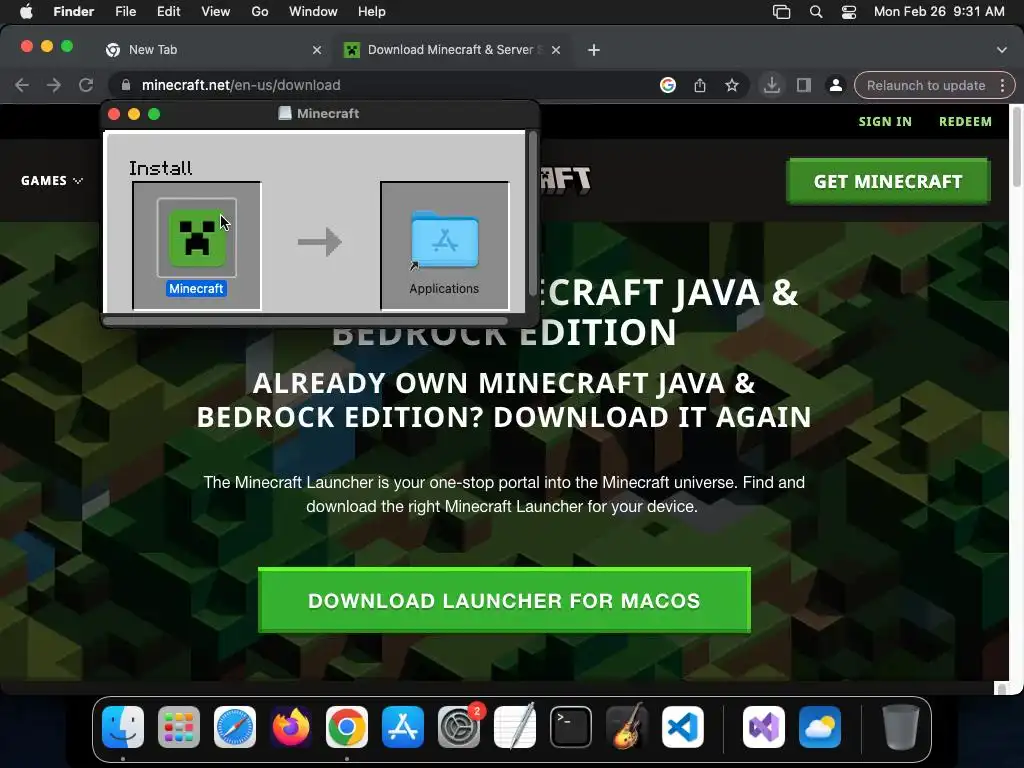
Task: Click the Minecraft file name label
Action: tap(197, 289)
